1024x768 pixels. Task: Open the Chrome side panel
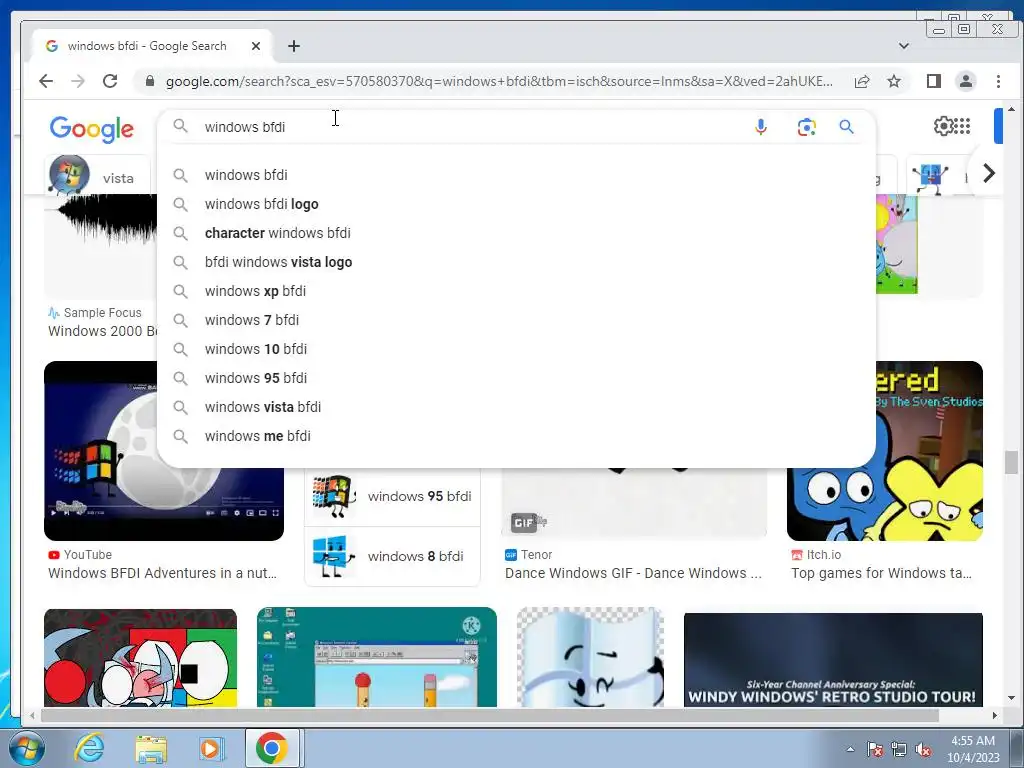click(x=934, y=81)
